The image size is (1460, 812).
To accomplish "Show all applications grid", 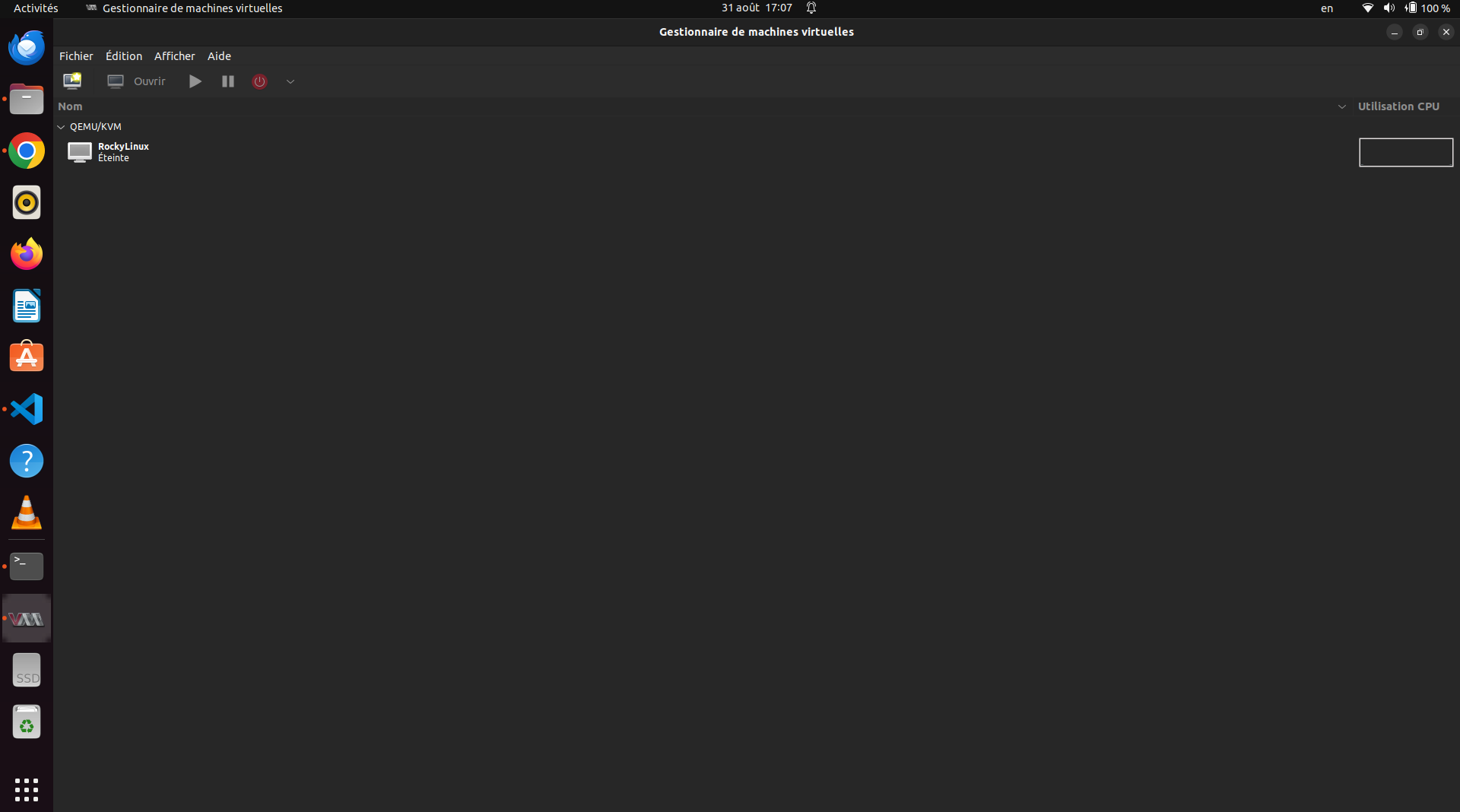I will [x=27, y=790].
